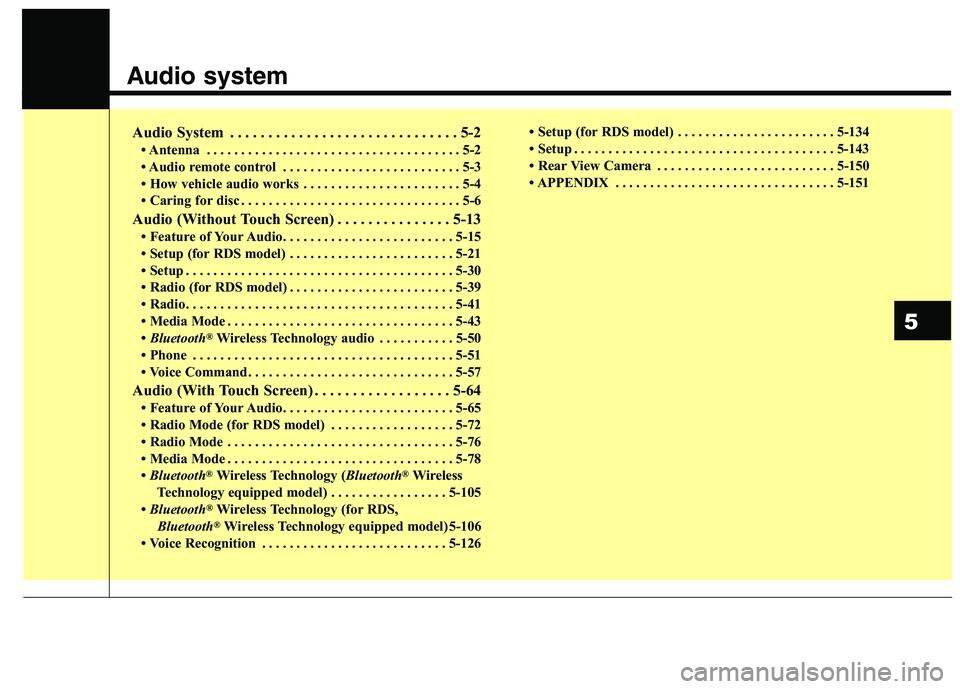Click 'Media Mode' 5-43 entry
Image resolution: width=960 pixels, height=689 pixels.
point(310,321)
